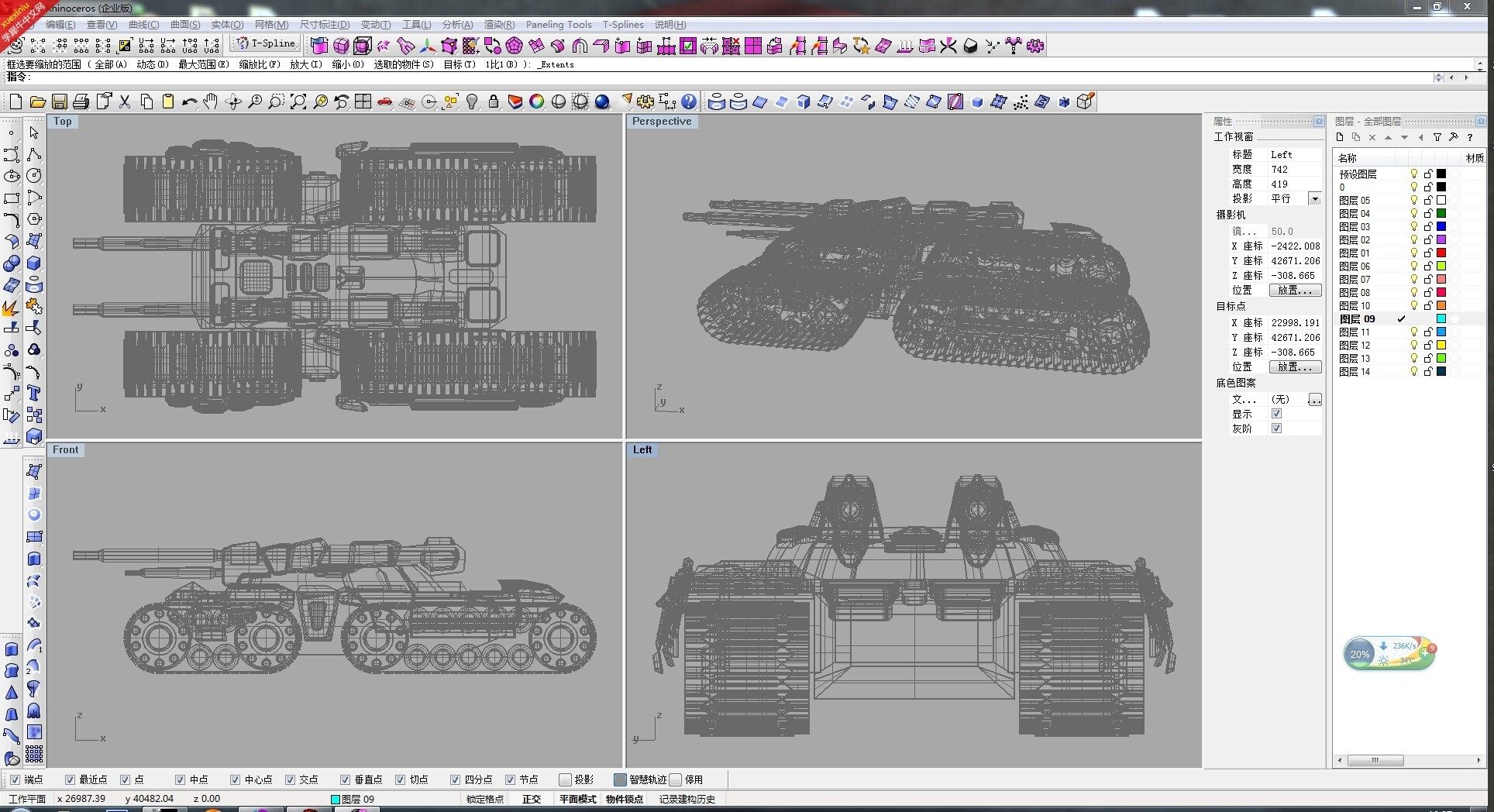
Task: Open the 曲面(S) menu
Action: (x=185, y=25)
